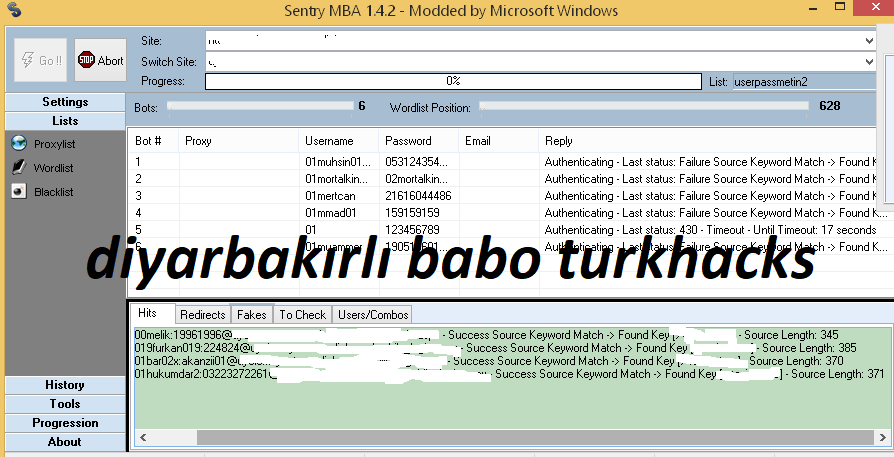Click the Bot # column header

[x=153, y=141]
